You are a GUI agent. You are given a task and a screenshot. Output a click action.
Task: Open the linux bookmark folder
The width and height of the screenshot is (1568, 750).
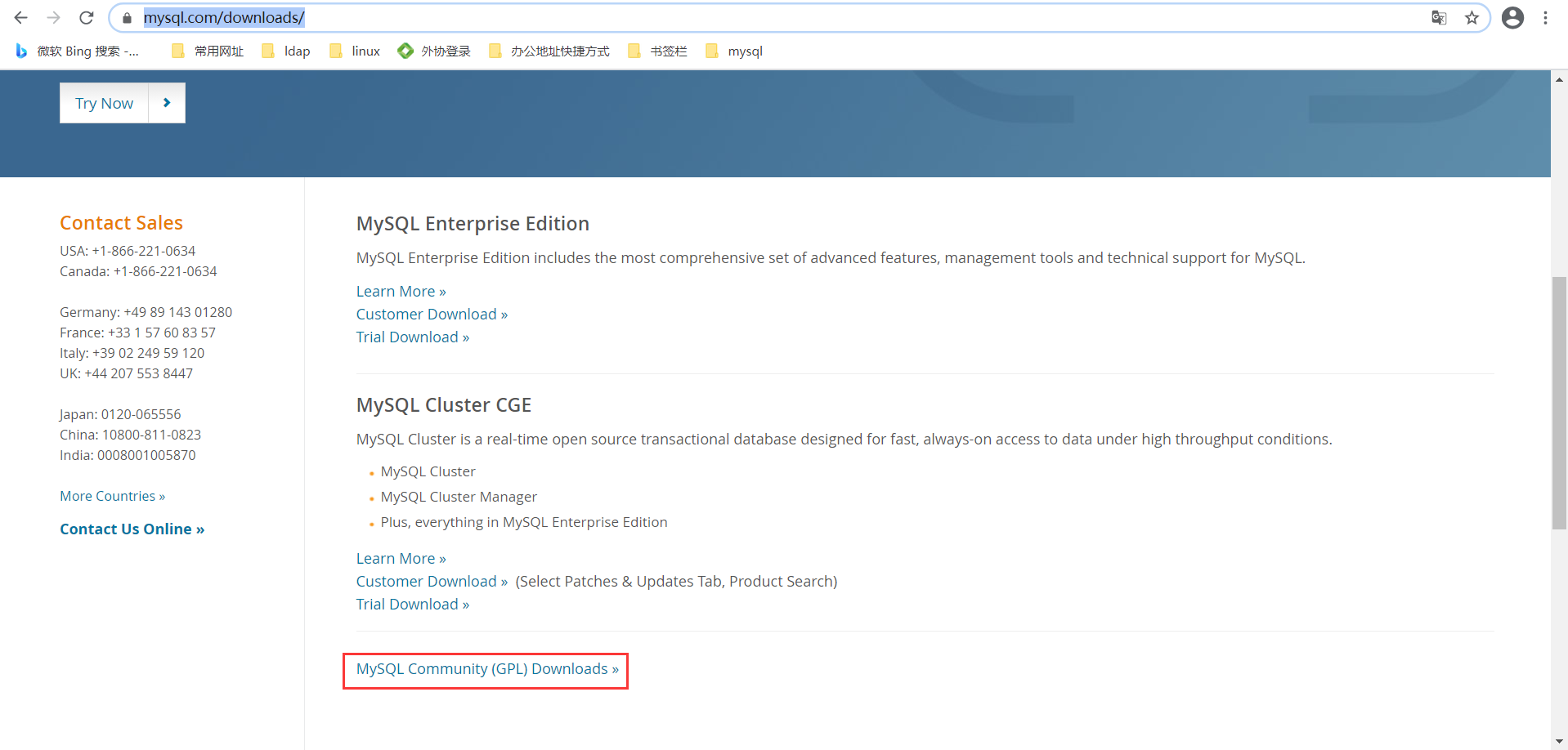point(355,51)
